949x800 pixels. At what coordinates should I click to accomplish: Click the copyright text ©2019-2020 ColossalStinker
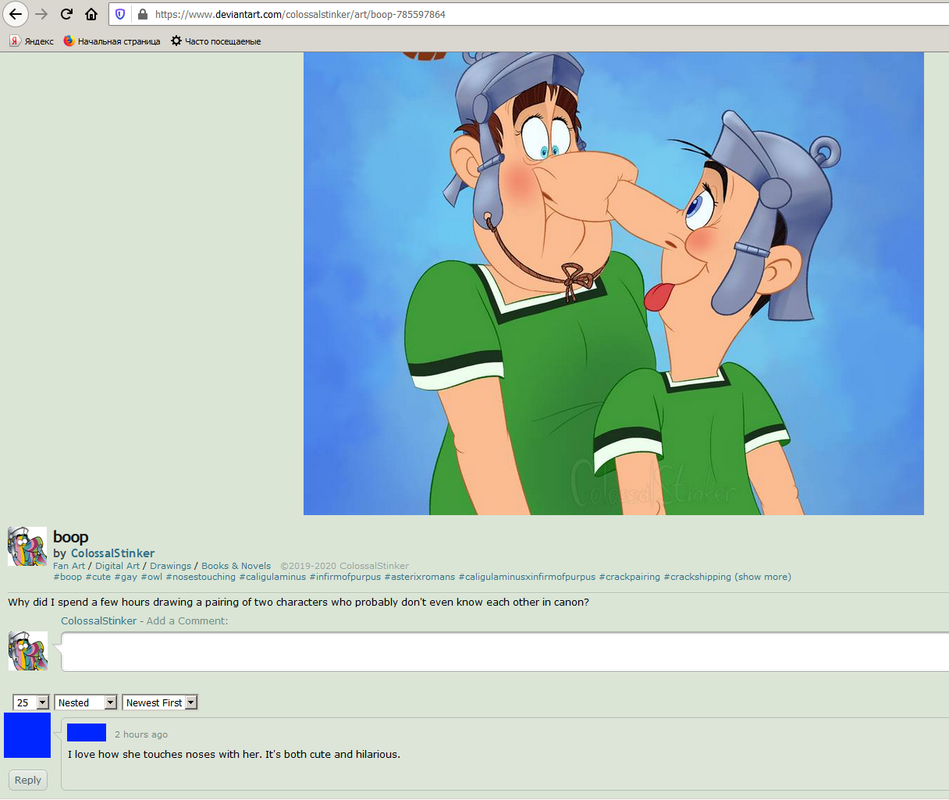click(x=344, y=566)
